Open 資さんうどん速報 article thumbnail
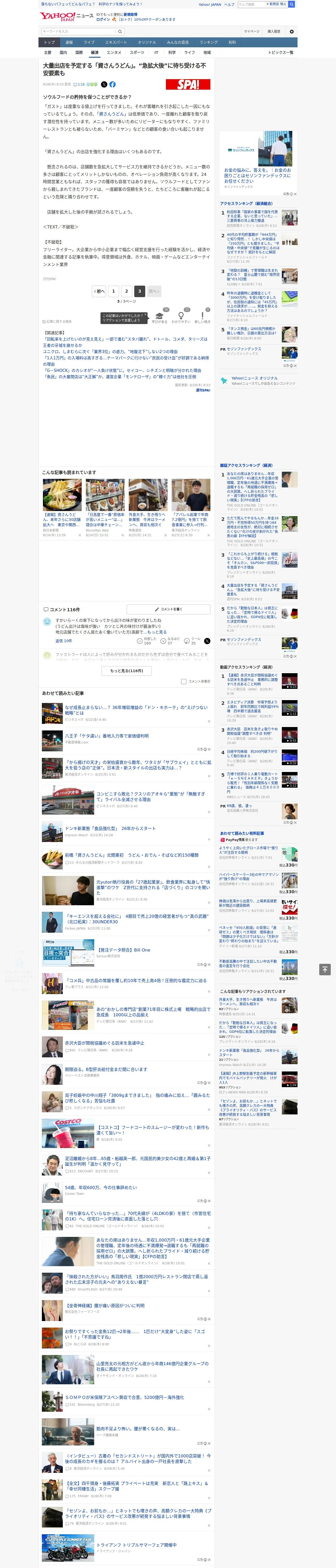336x1568 pixels. [62, 495]
